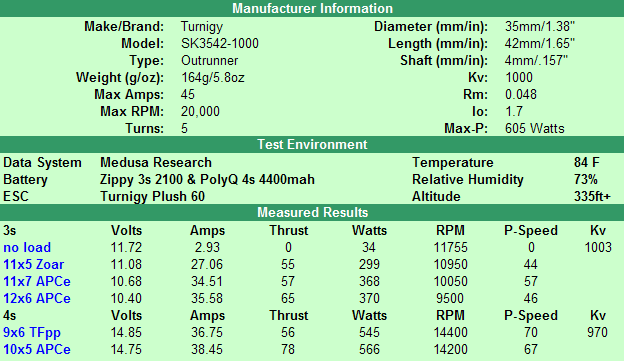Select the Turns value '5'
Image resolution: width=624 pixels, height=361 pixels.
[x=184, y=129]
